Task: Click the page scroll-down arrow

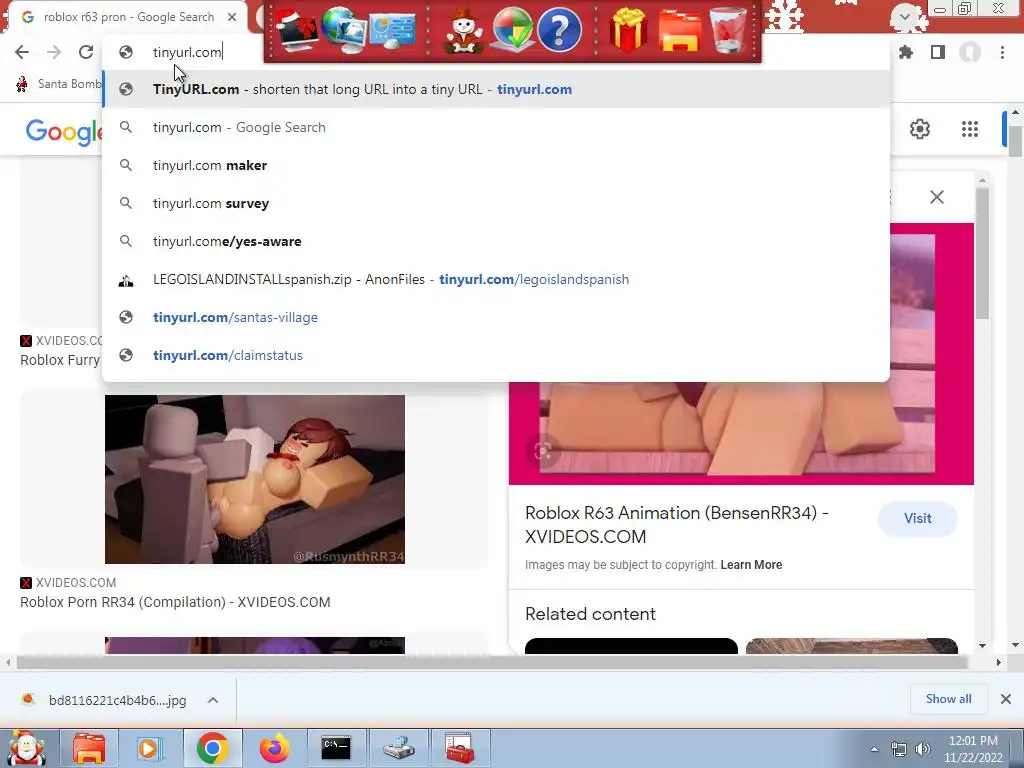Action: 1016,645
